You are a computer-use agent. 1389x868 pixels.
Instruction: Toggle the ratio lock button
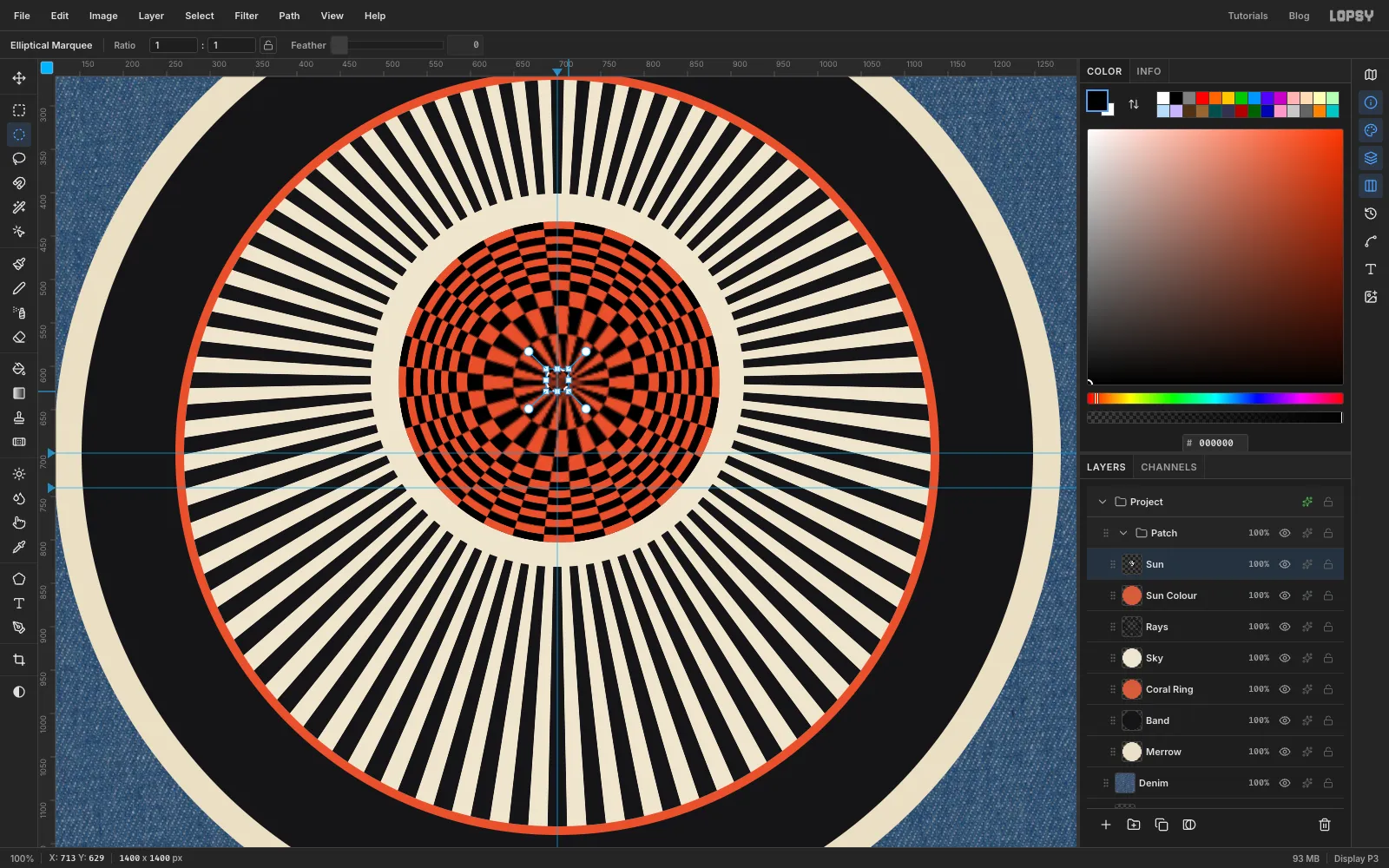pyautogui.click(x=269, y=45)
